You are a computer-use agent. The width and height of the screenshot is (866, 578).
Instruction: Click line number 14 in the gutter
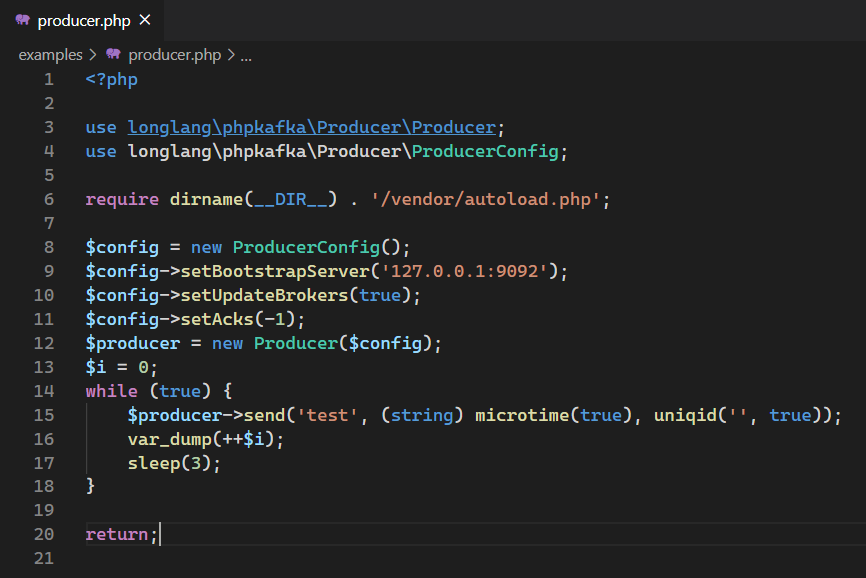[44, 391]
